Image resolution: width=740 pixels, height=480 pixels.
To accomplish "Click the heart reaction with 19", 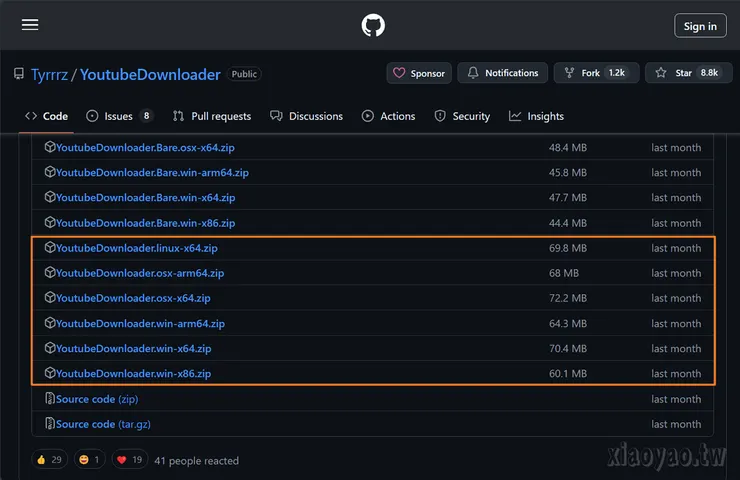I will point(130,460).
